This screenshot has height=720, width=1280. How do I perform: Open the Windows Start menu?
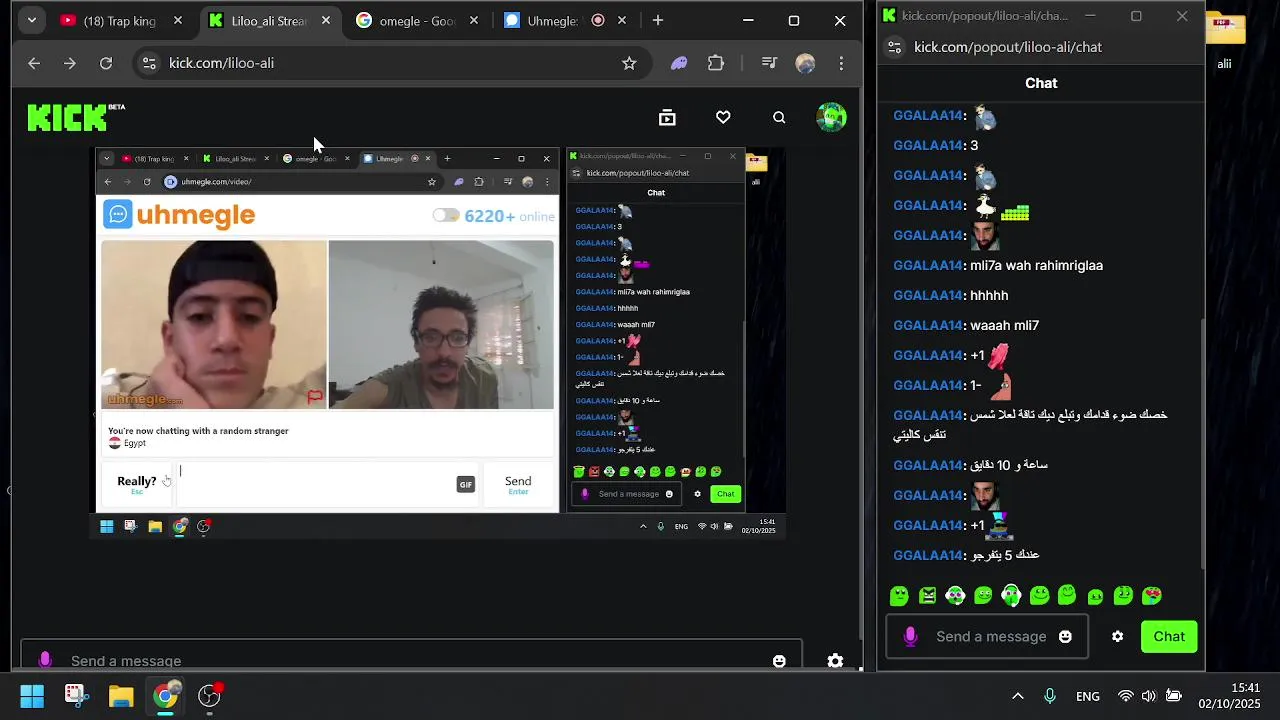click(32, 696)
